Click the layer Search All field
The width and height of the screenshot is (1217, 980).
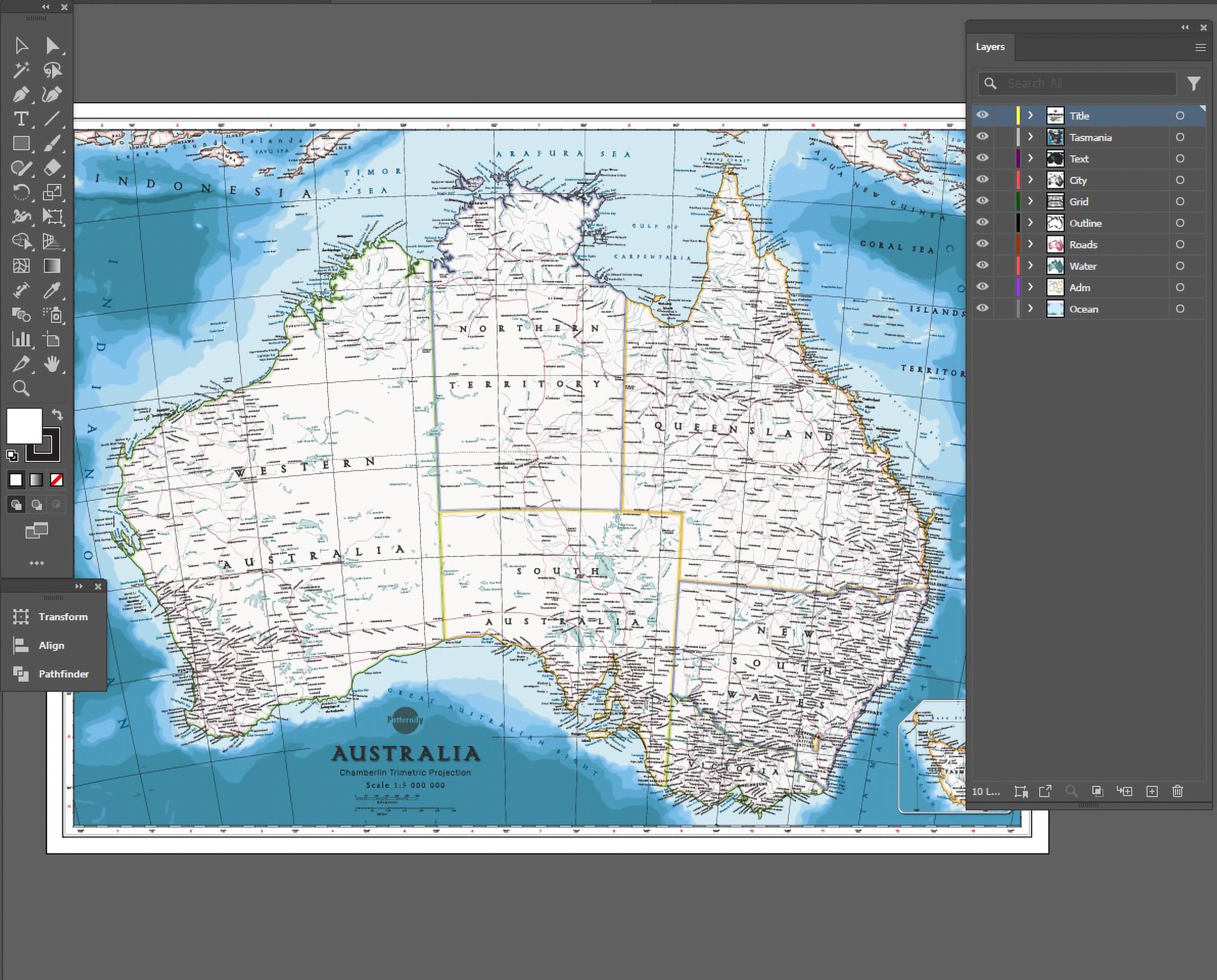tap(1077, 84)
